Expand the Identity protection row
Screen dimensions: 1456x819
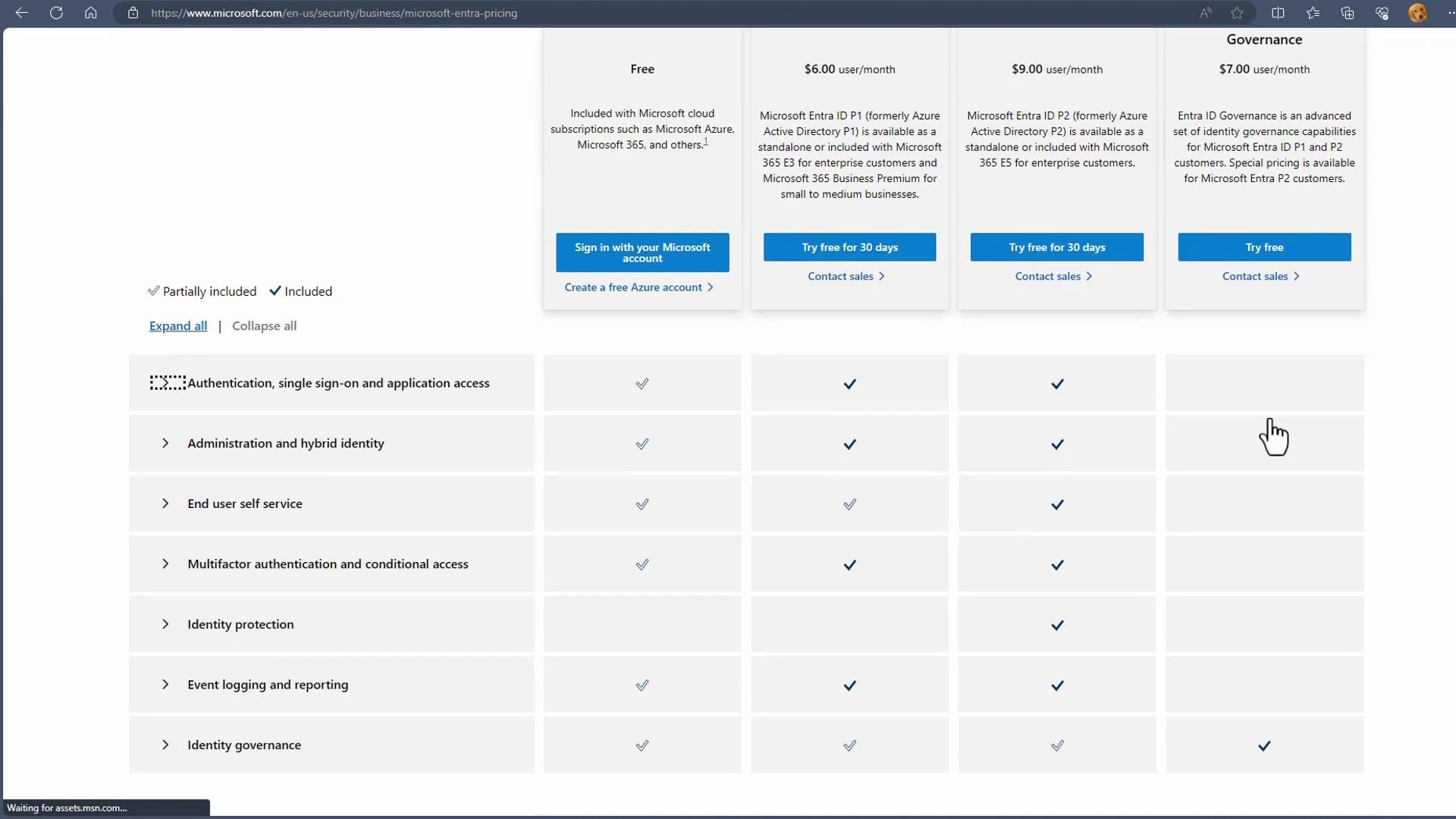165,624
